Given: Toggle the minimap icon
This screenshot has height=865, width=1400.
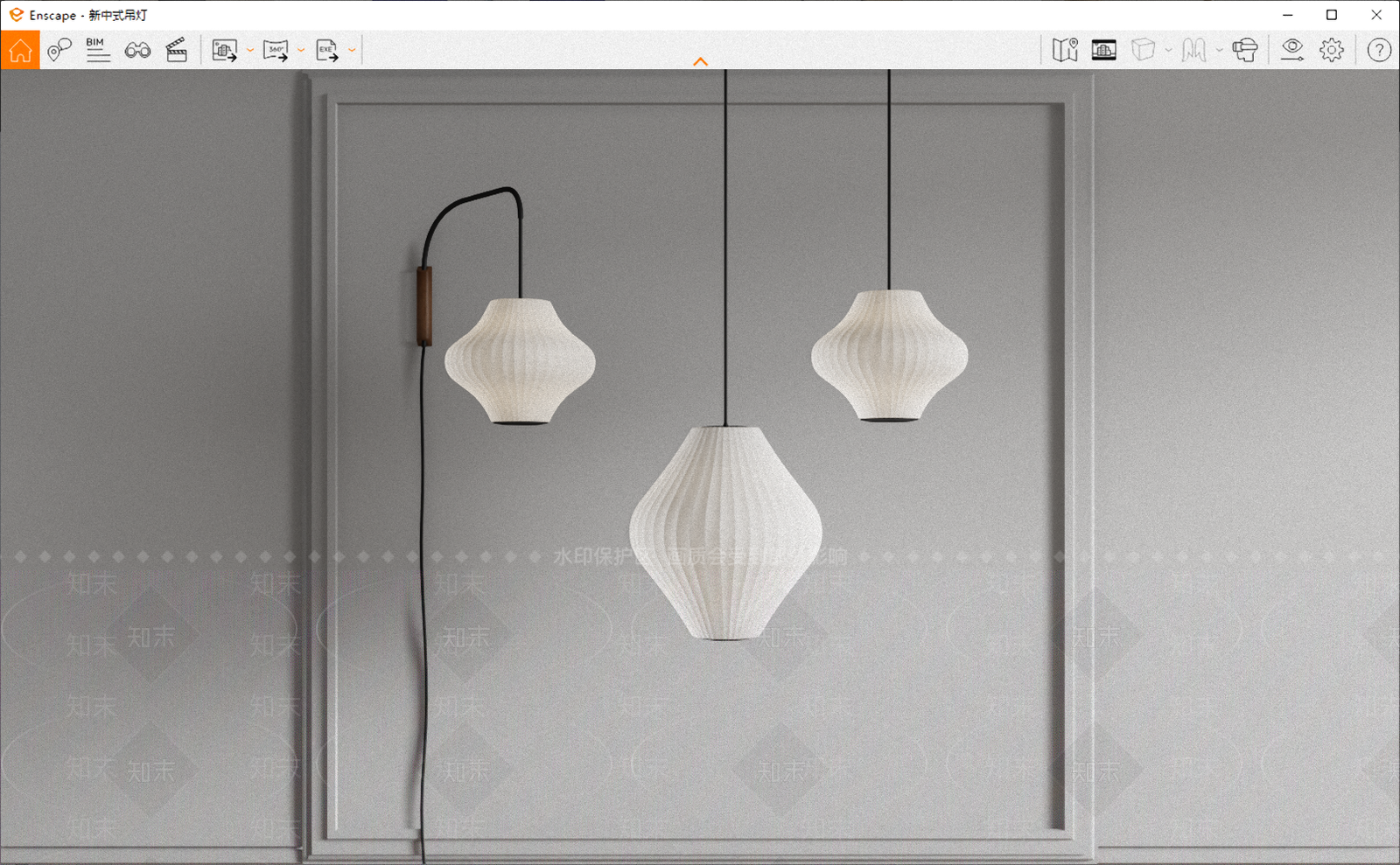Looking at the screenshot, I should (x=1065, y=50).
